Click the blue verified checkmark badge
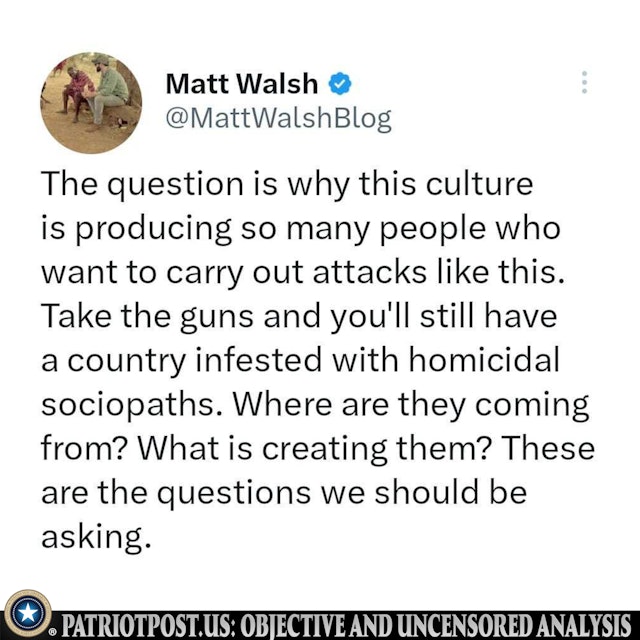This screenshot has height=640, width=640. click(x=340, y=84)
